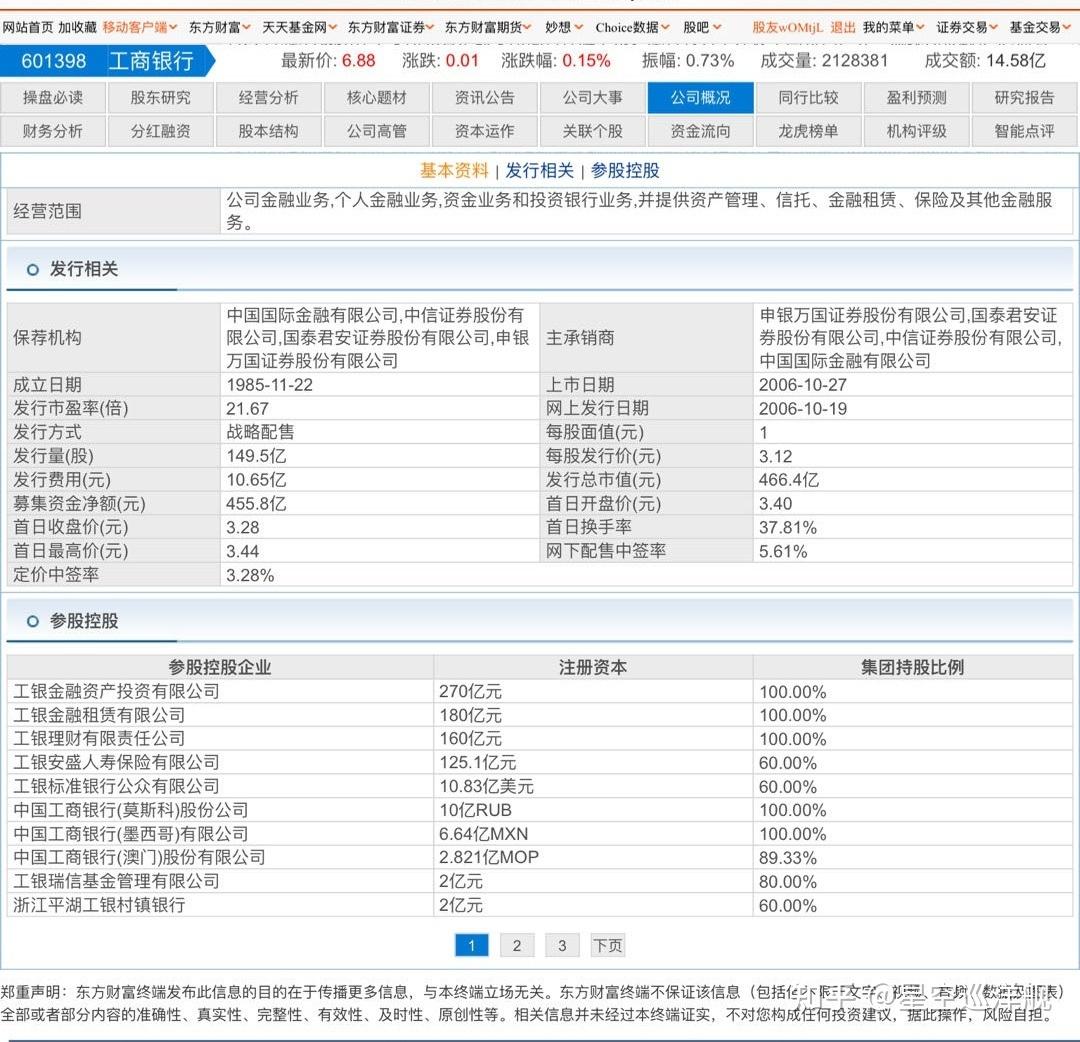Jump to 发行相关 section link
The height and width of the screenshot is (1042, 1080).
click(x=539, y=170)
